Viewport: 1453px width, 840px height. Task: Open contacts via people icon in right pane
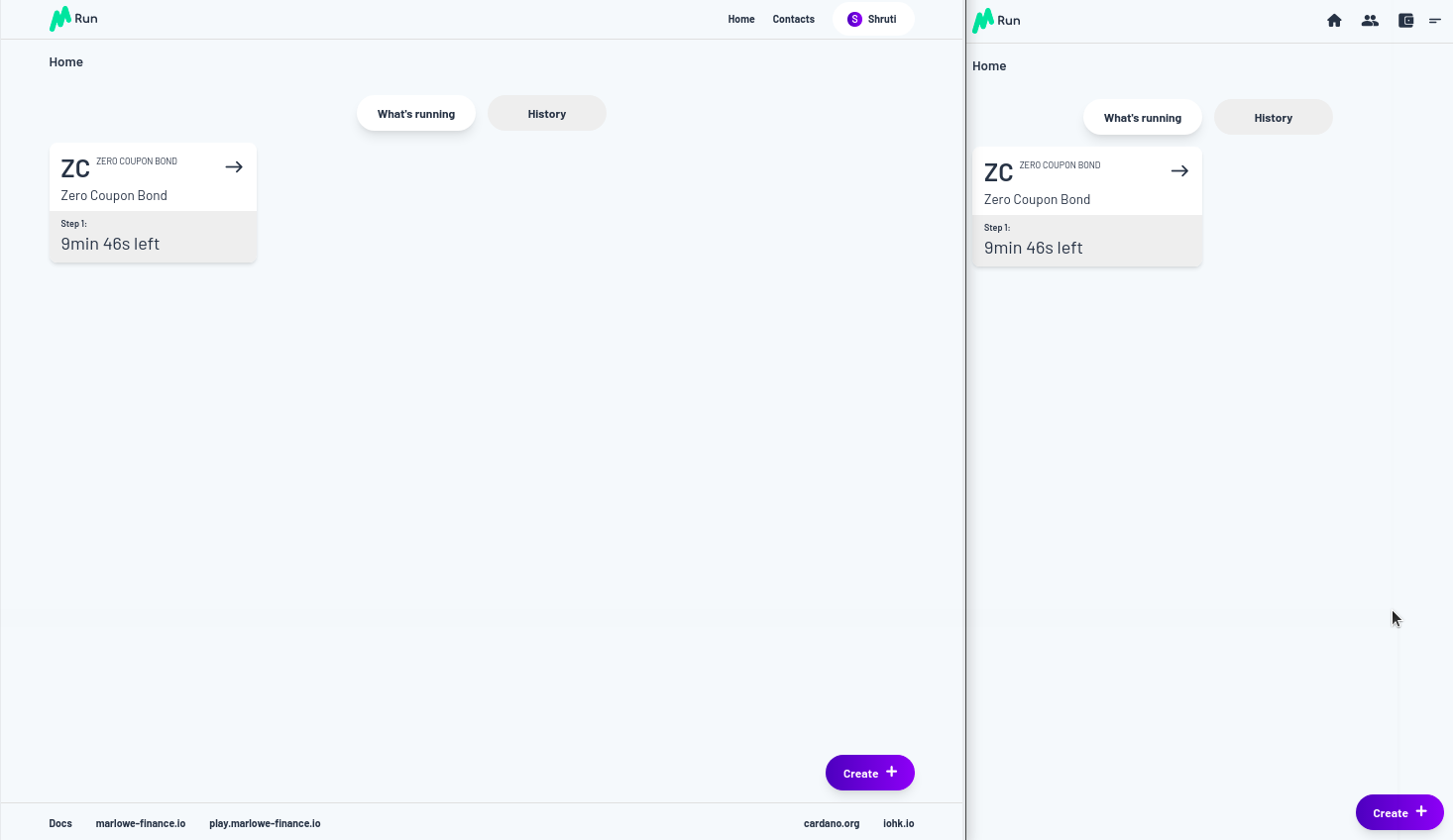click(x=1370, y=21)
